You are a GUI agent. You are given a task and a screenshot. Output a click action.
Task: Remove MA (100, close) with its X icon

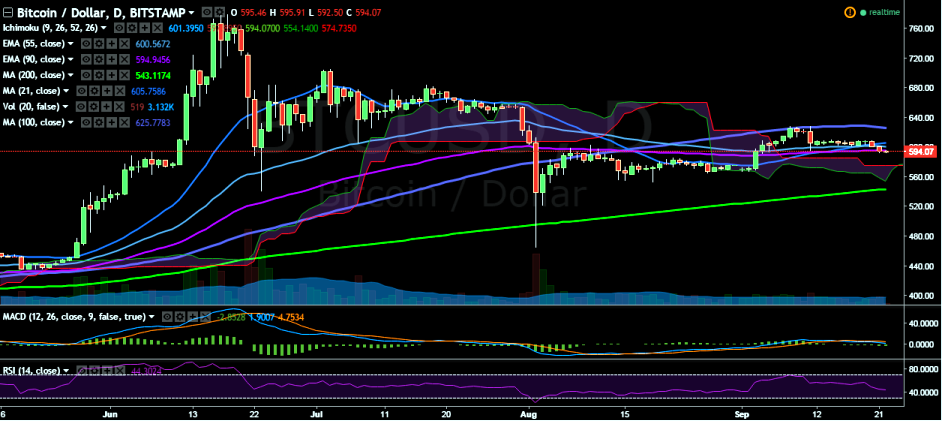coord(124,123)
